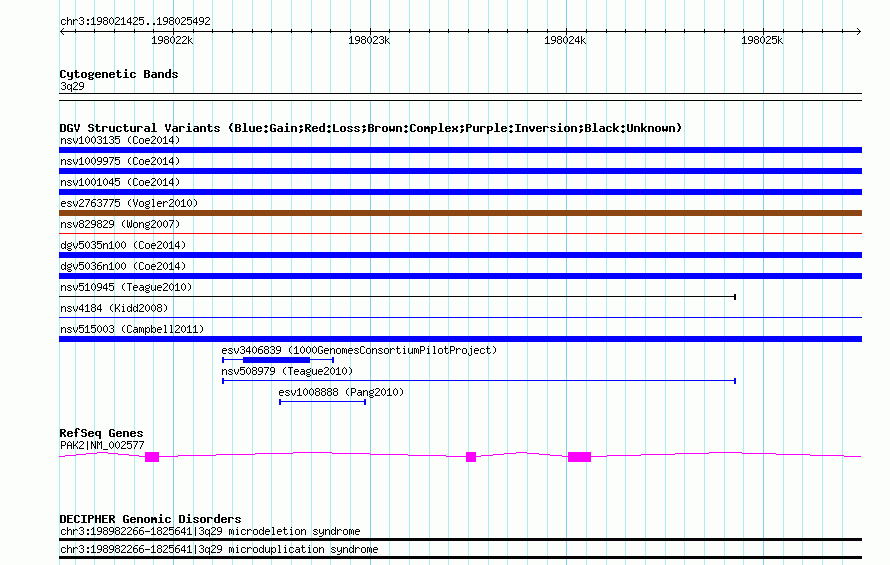Screen dimensions: 890x565
Task: Click the middle small magenta PAK2 exon
Action: point(471,457)
